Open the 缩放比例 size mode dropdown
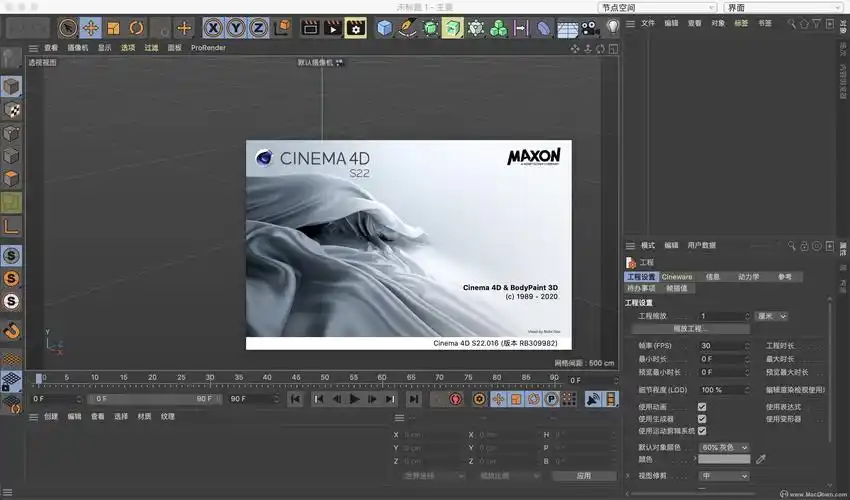Viewport: 850px width, 500px height. click(x=509, y=476)
